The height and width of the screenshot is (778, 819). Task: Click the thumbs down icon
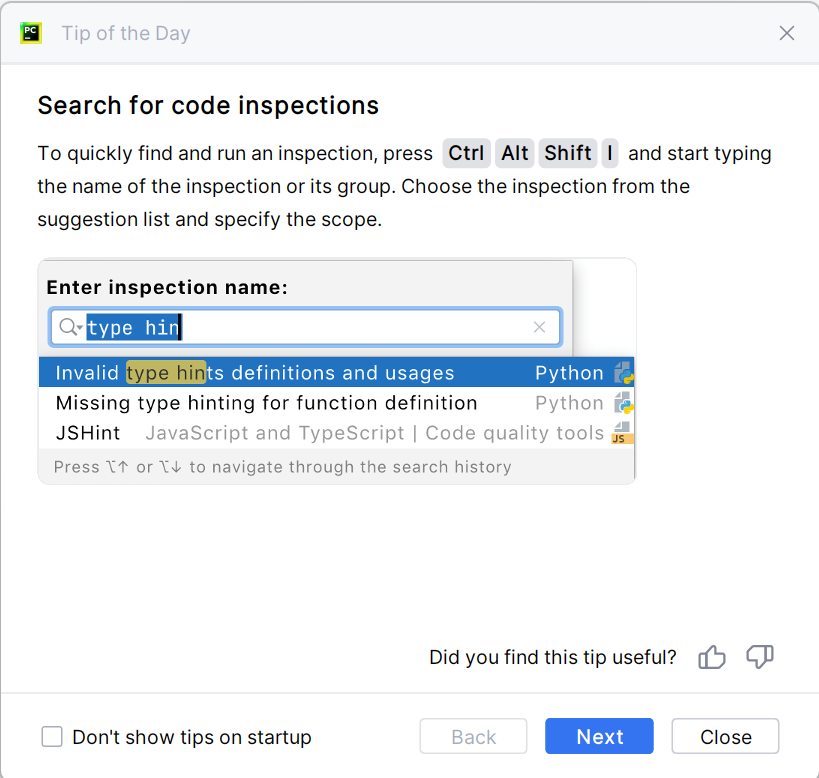760,657
